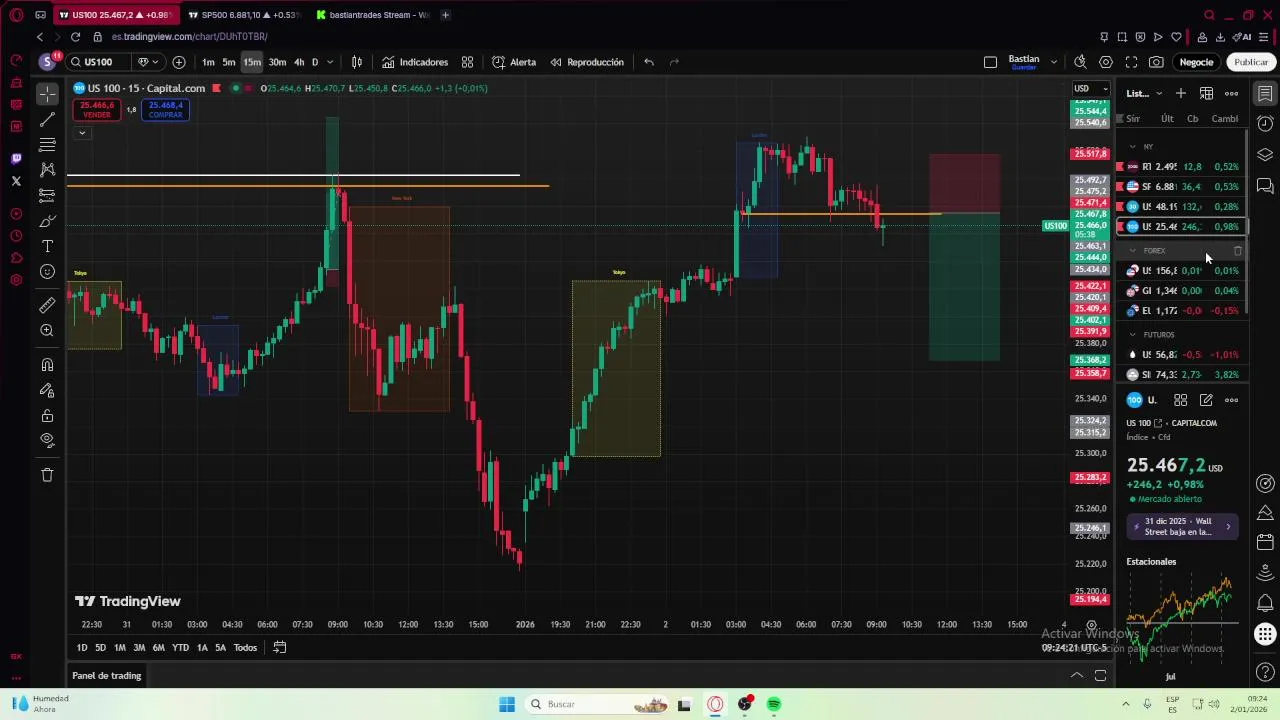Enter fullscreen chart mode
This screenshot has height=720, width=1280.
(x=1131, y=62)
